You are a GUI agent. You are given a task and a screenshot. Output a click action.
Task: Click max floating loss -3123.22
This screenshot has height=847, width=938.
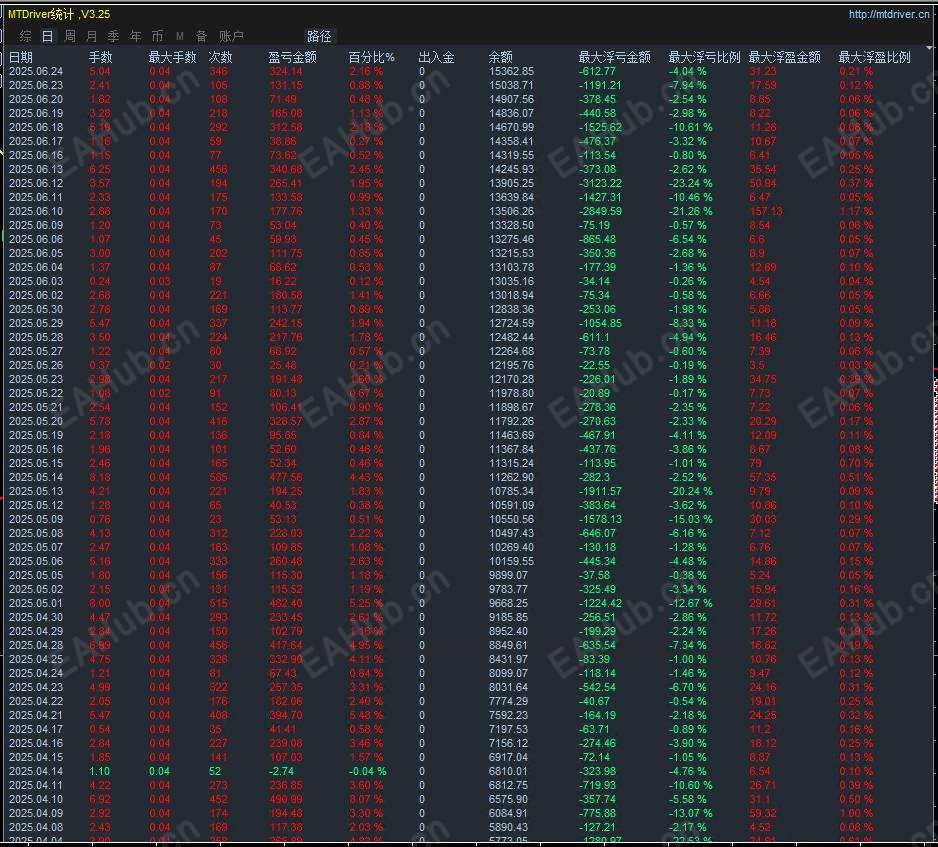(600, 183)
